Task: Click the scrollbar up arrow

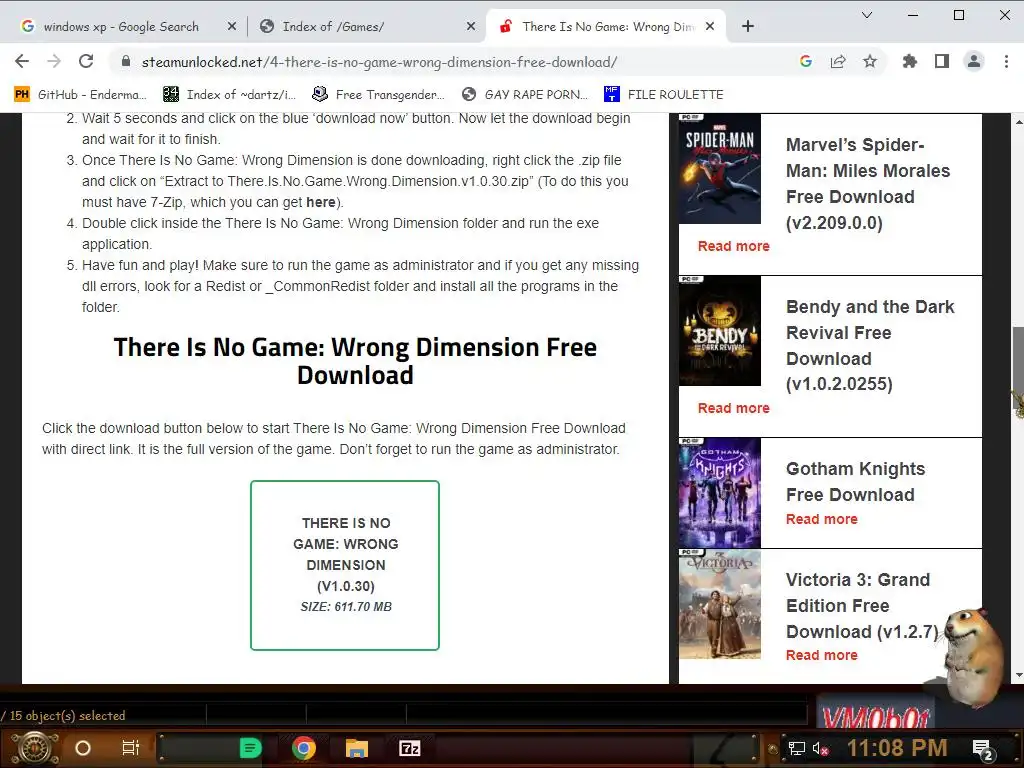Action: [1018, 121]
